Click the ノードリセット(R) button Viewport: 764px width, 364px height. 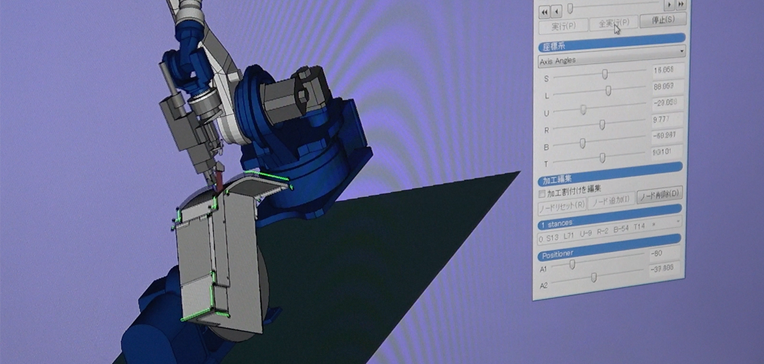[x=562, y=206]
